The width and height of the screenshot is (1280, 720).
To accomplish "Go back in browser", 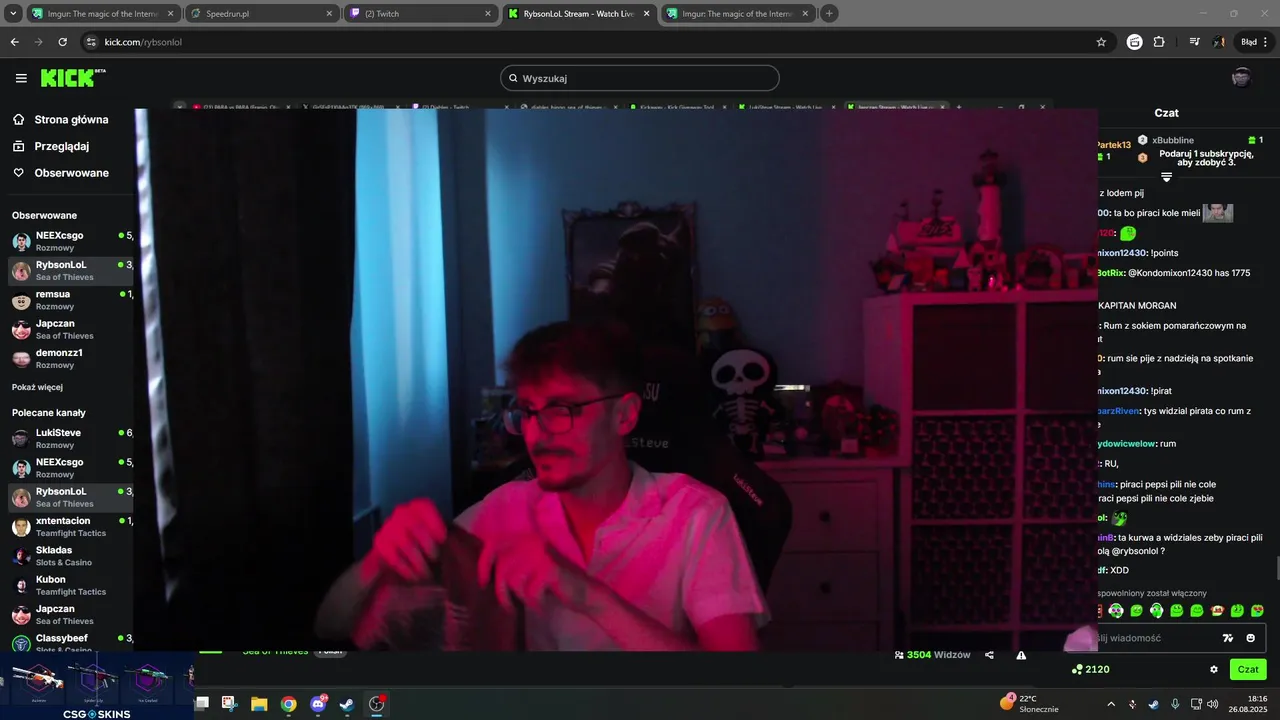I will [14, 42].
